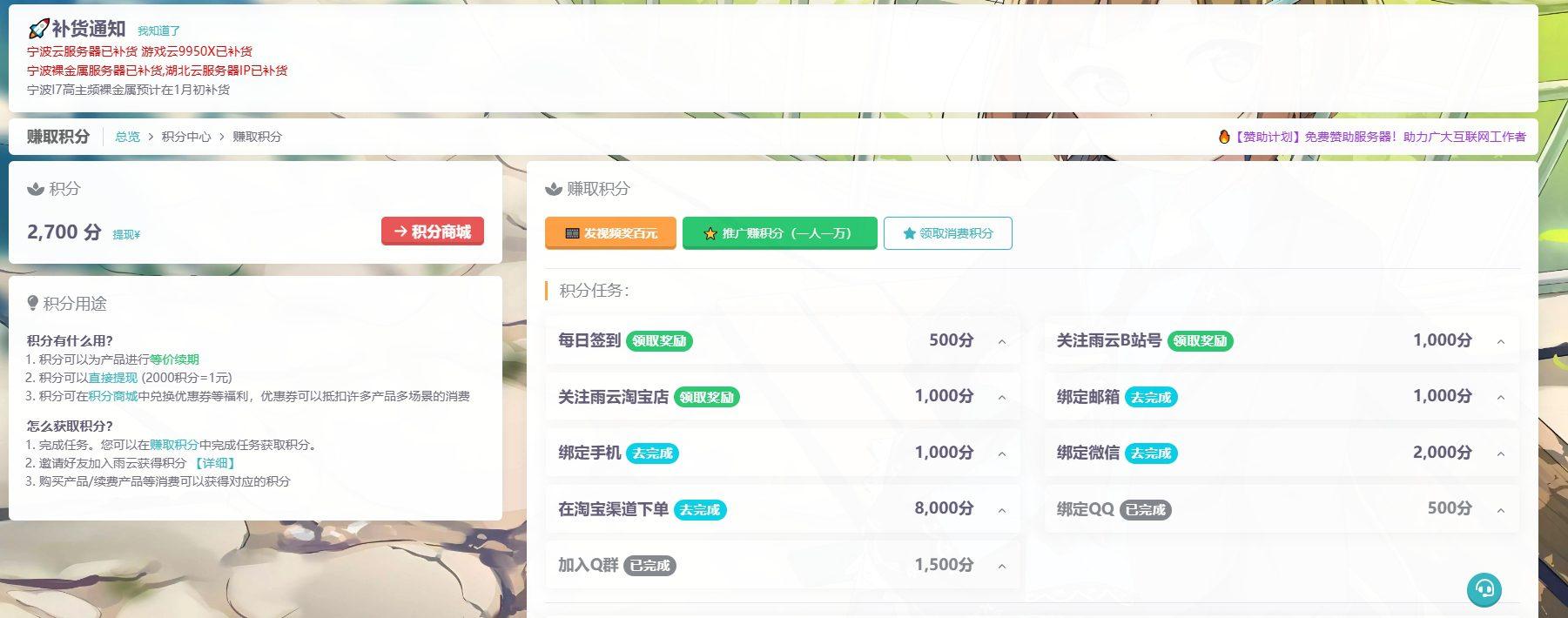Collapse the 关注雨云淘宝店 task chevron
Screen dimensions: 1568x618
point(1002,397)
